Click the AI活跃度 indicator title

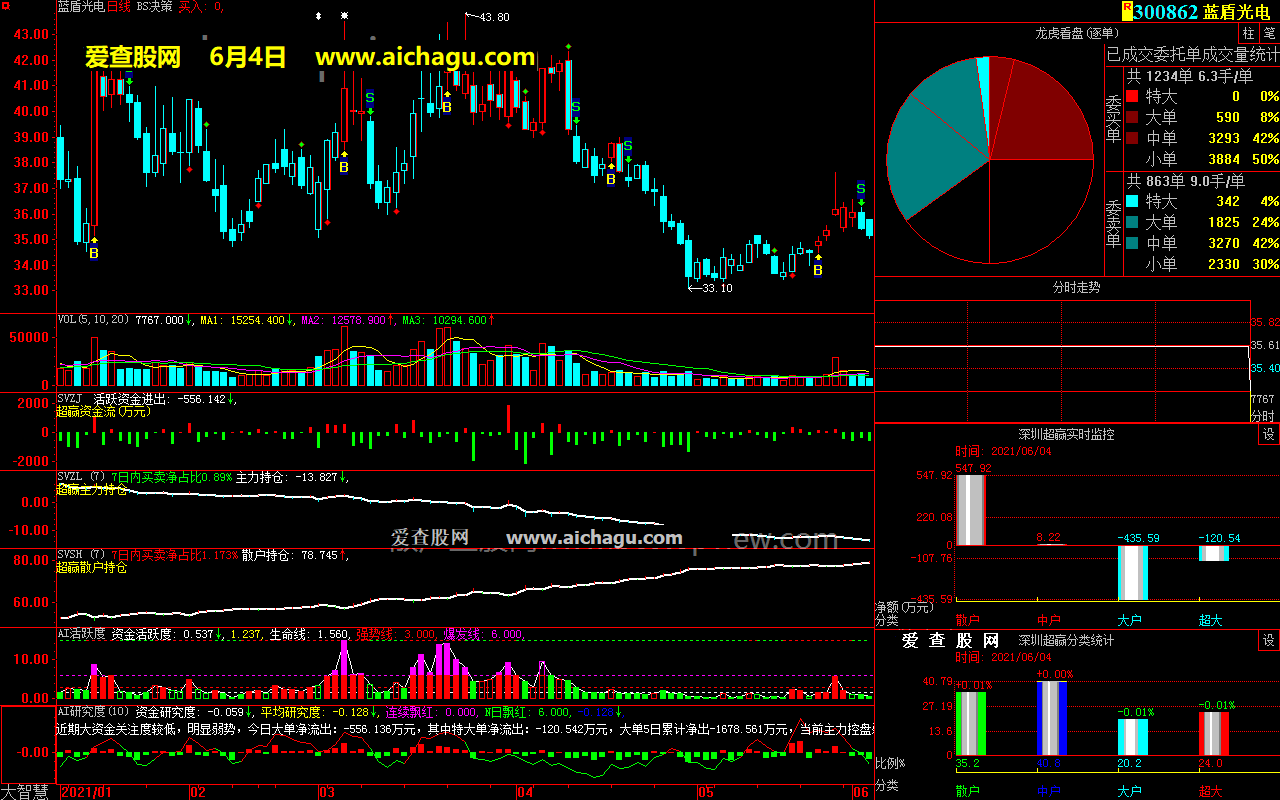click(81, 634)
